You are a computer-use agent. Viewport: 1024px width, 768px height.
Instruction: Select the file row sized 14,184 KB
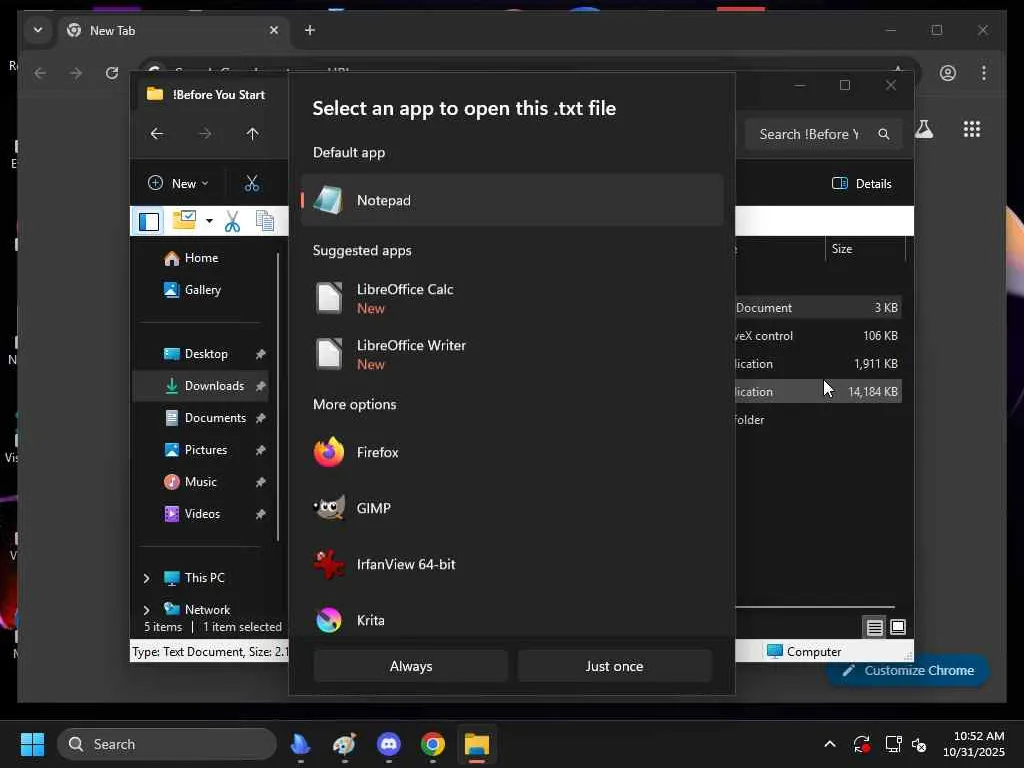(x=818, y=392)
